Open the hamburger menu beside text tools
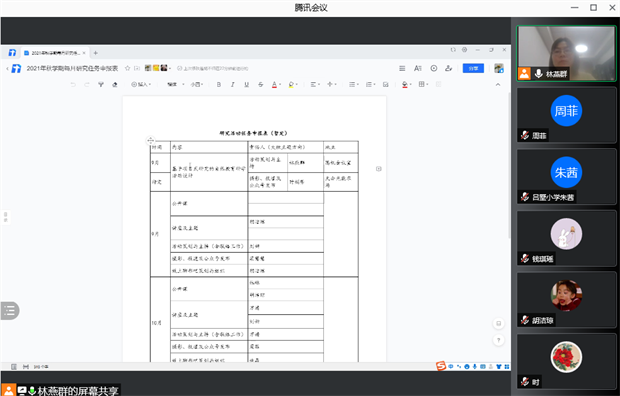Image resolution: width=620 pixels, height=396 pixels. 402,68
